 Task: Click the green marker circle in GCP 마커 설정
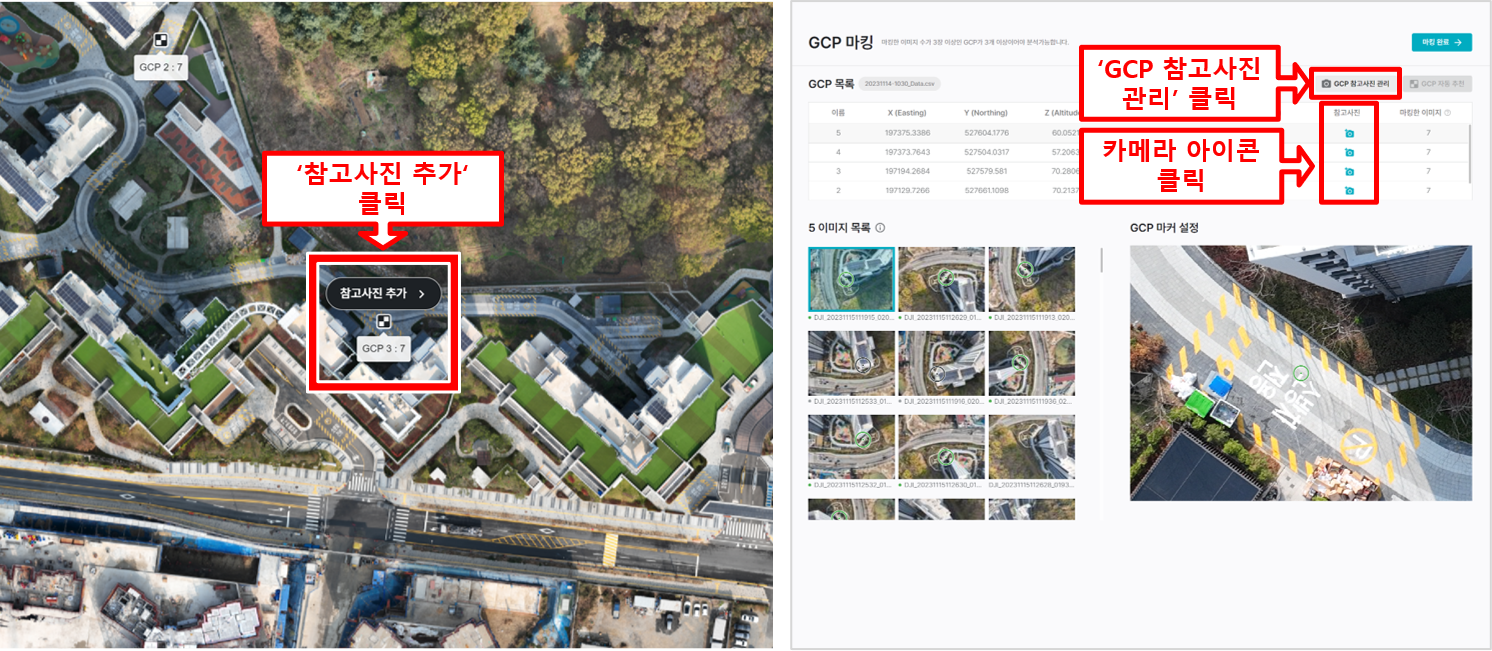coord(1301,372)
